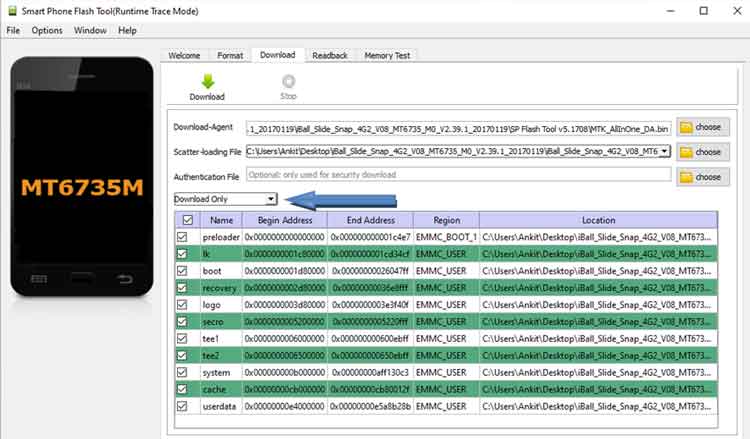Image resolution: width=750 pixels, height=439 pixels.
Task: Uncheck the tee2 partition checkbox
Action: (182, 355)
